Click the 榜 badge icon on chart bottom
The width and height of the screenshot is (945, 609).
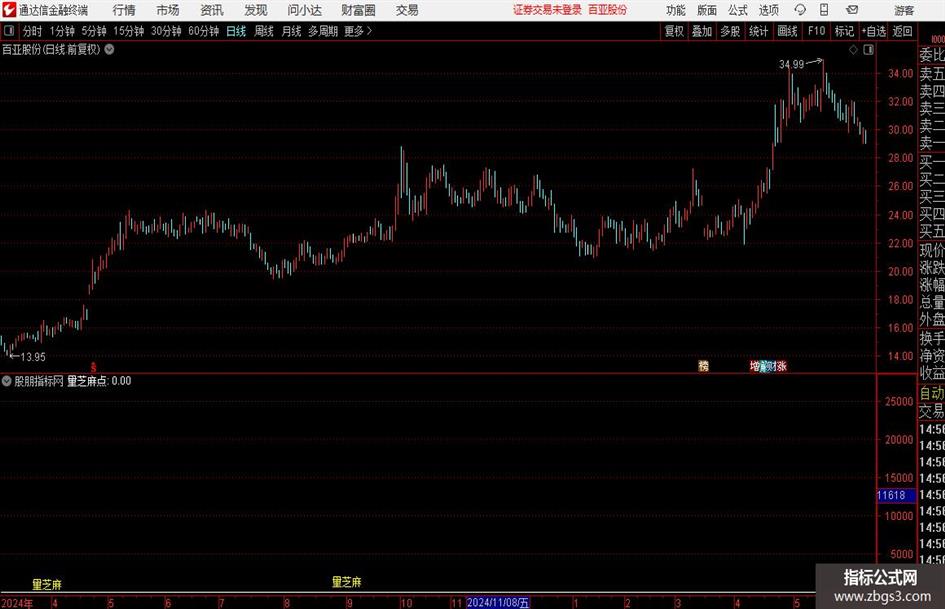pyautogui.click(x=703, y=366)
